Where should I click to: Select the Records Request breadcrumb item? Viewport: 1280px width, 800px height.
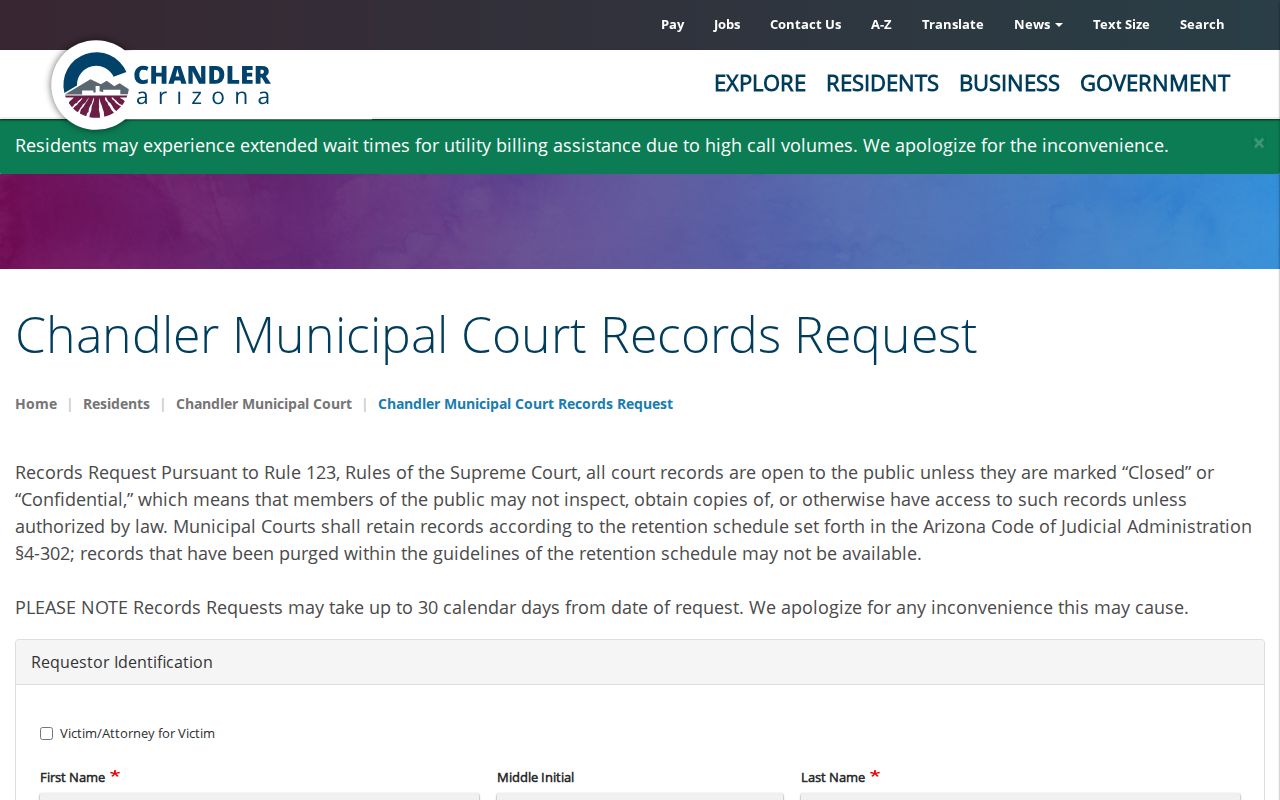(x=525, y=404)
